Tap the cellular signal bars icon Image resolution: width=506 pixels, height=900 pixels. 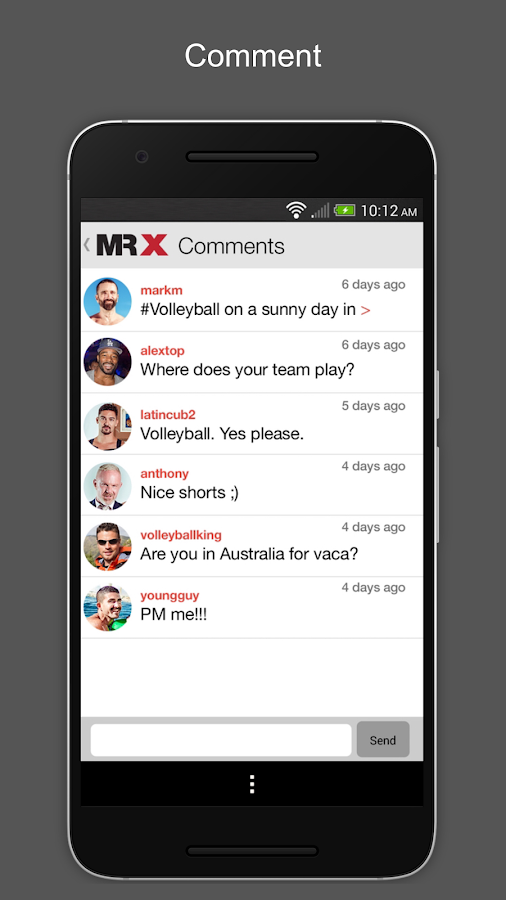coord(320,211)
